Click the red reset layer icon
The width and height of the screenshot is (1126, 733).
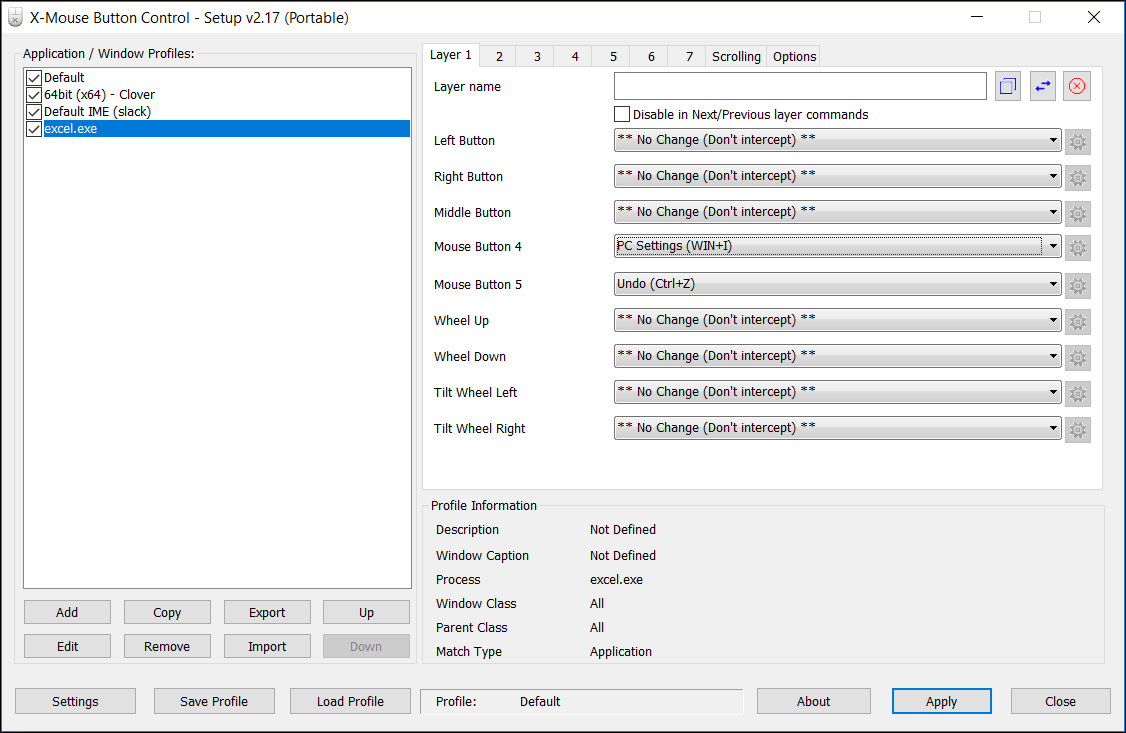coord(1076,86)
